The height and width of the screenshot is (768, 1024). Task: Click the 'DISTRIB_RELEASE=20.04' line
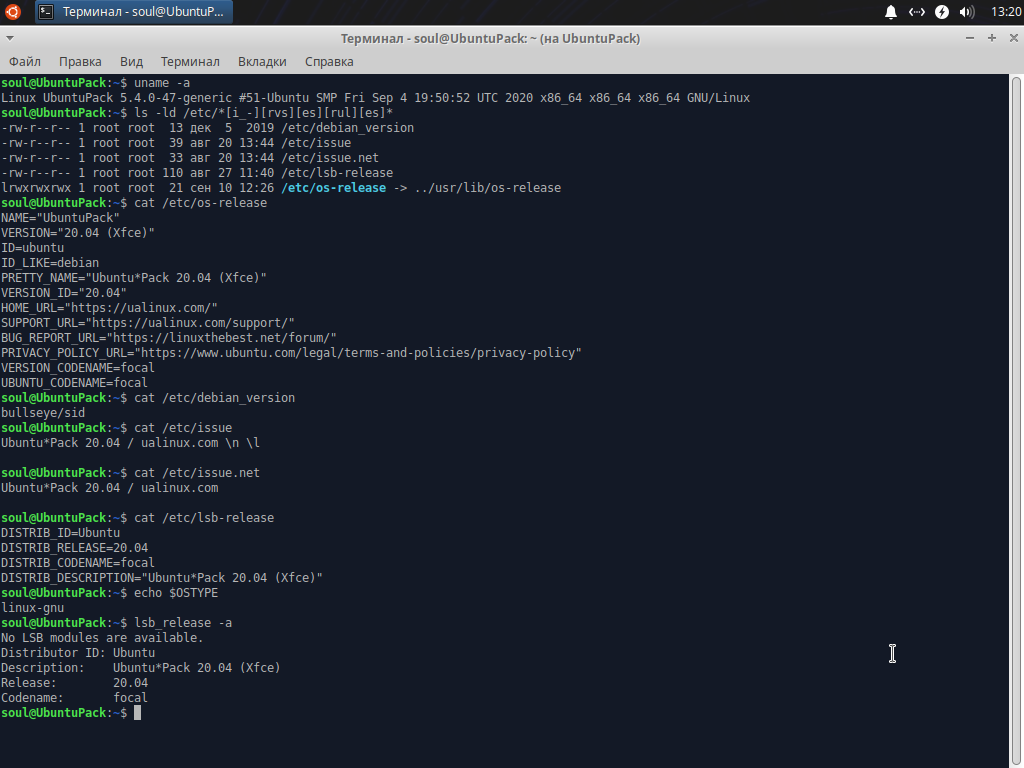click(74, 548)
